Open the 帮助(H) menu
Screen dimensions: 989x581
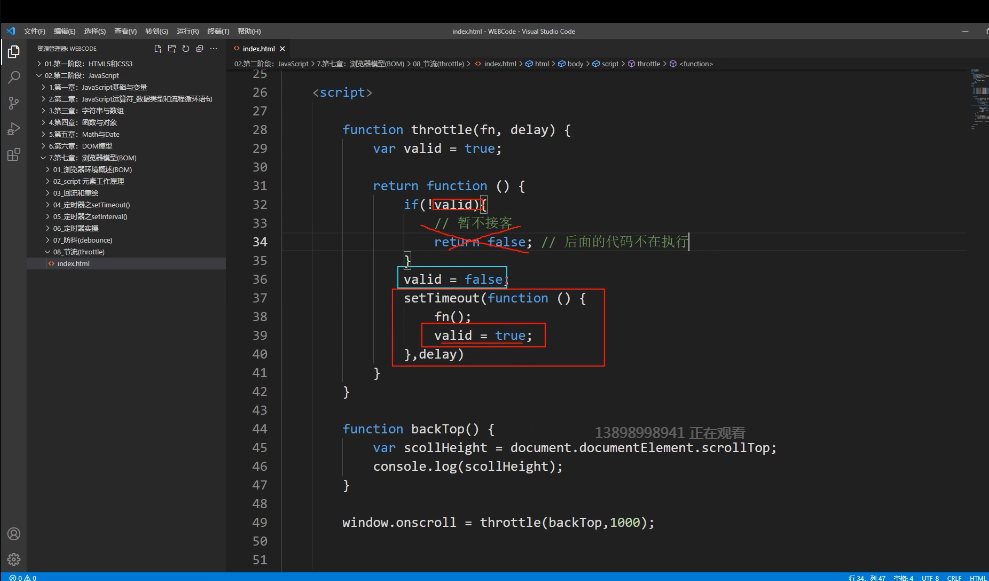point(249,31)
